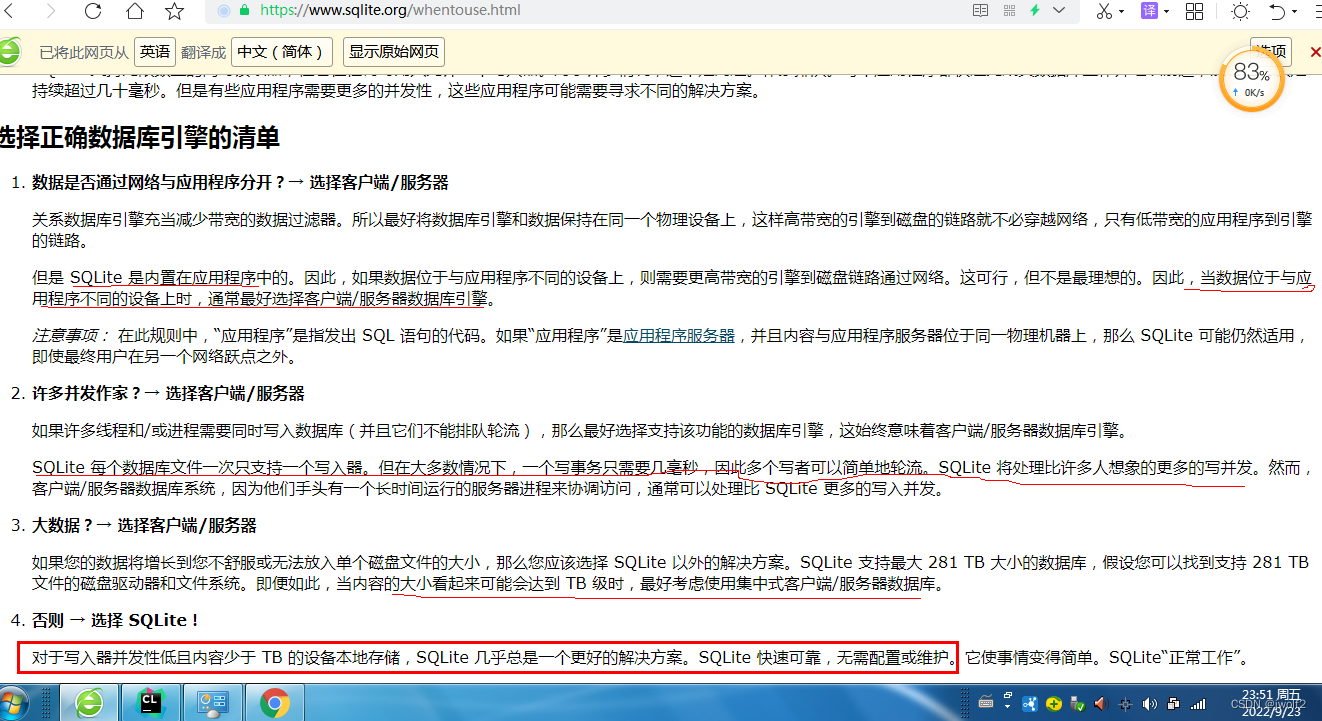Click the sun brightness icon
The image size is (1322, 721).
(x=1240, y=11)
